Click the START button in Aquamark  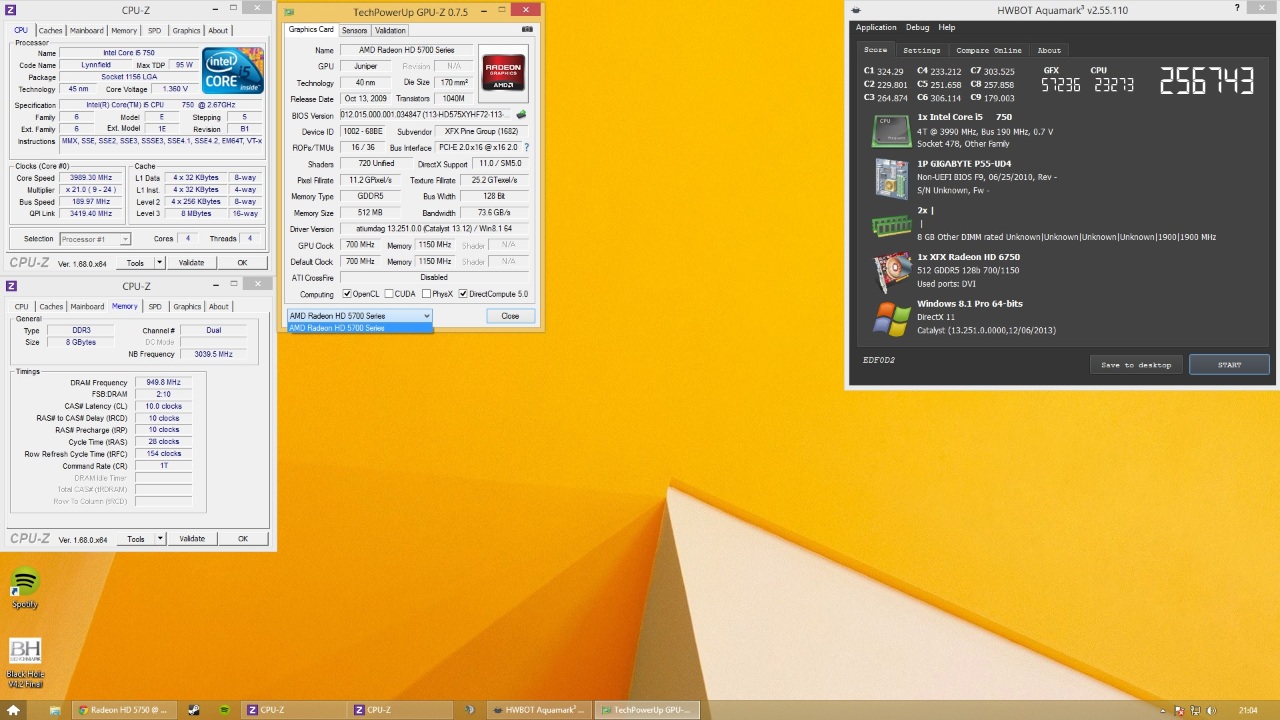click(1229, 365)
